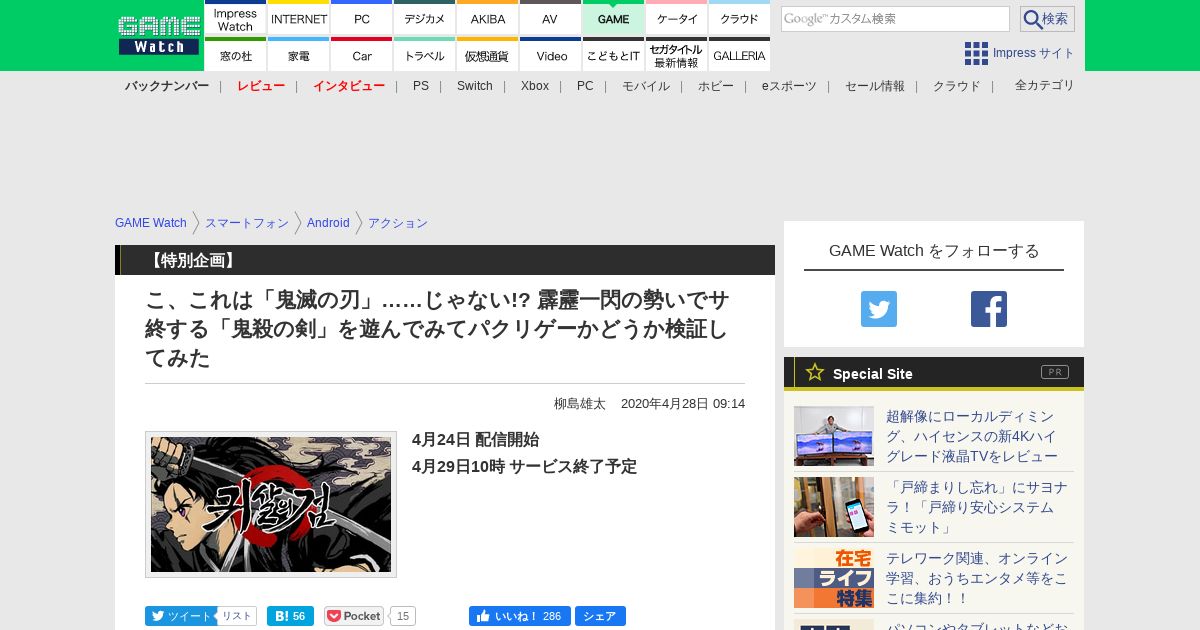Go to GAME Watch breadcrumb

click(151, 223)
